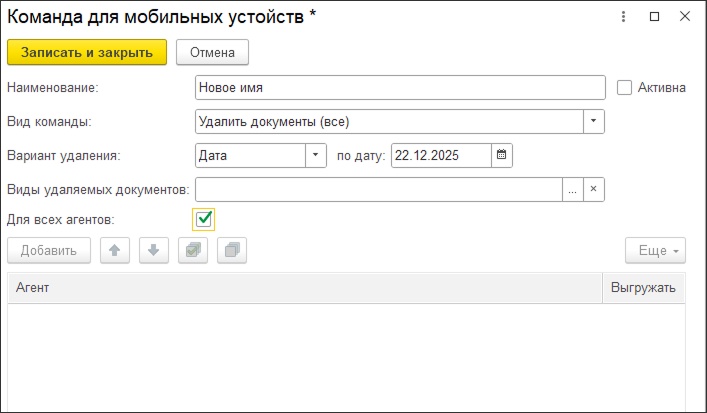Open the three-dot window menu in title bar

624,17
